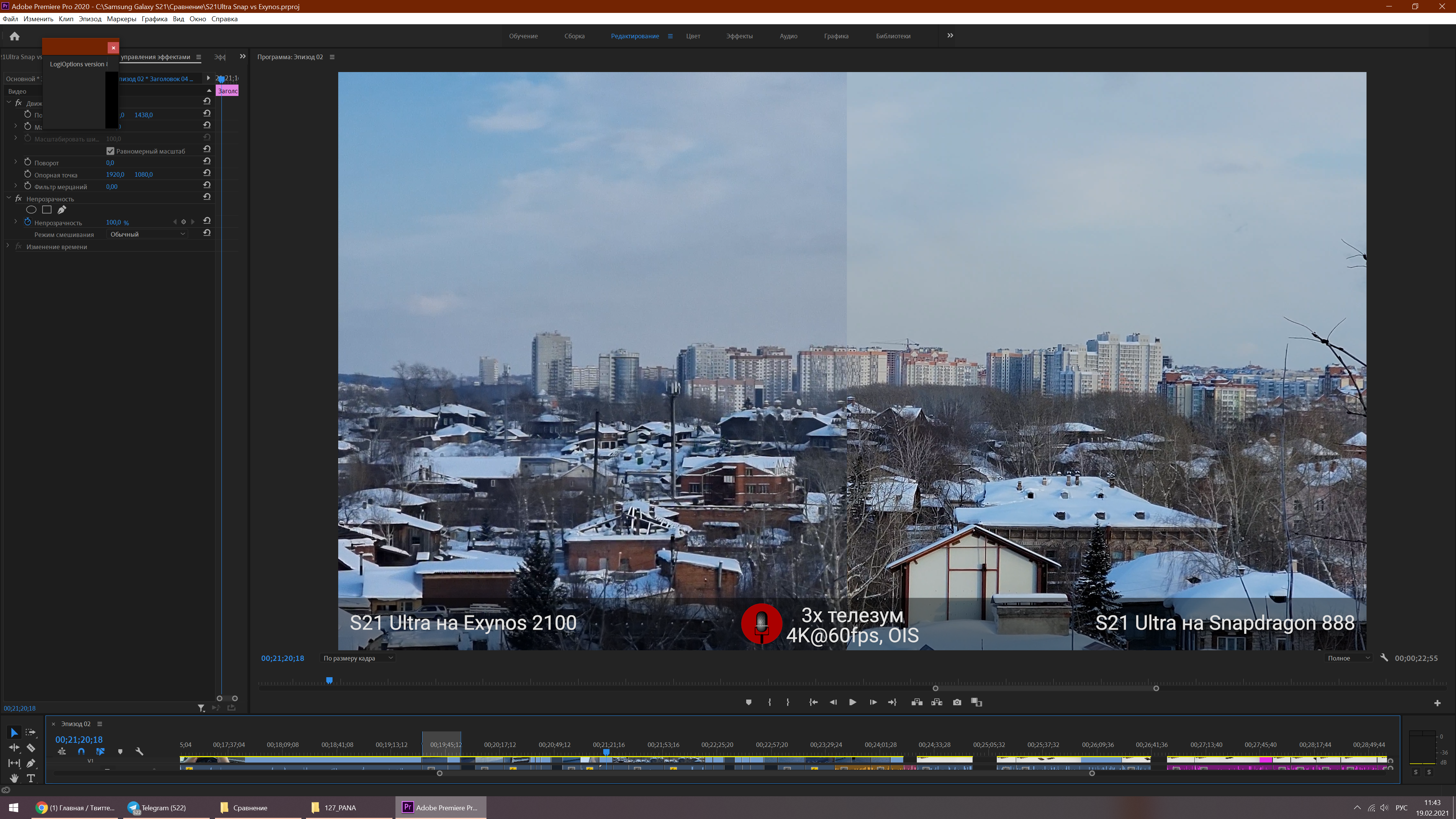Toggle Snap in timeline magnet icon
Viewport: 1456px width, 819px height.
coord(82,752)
